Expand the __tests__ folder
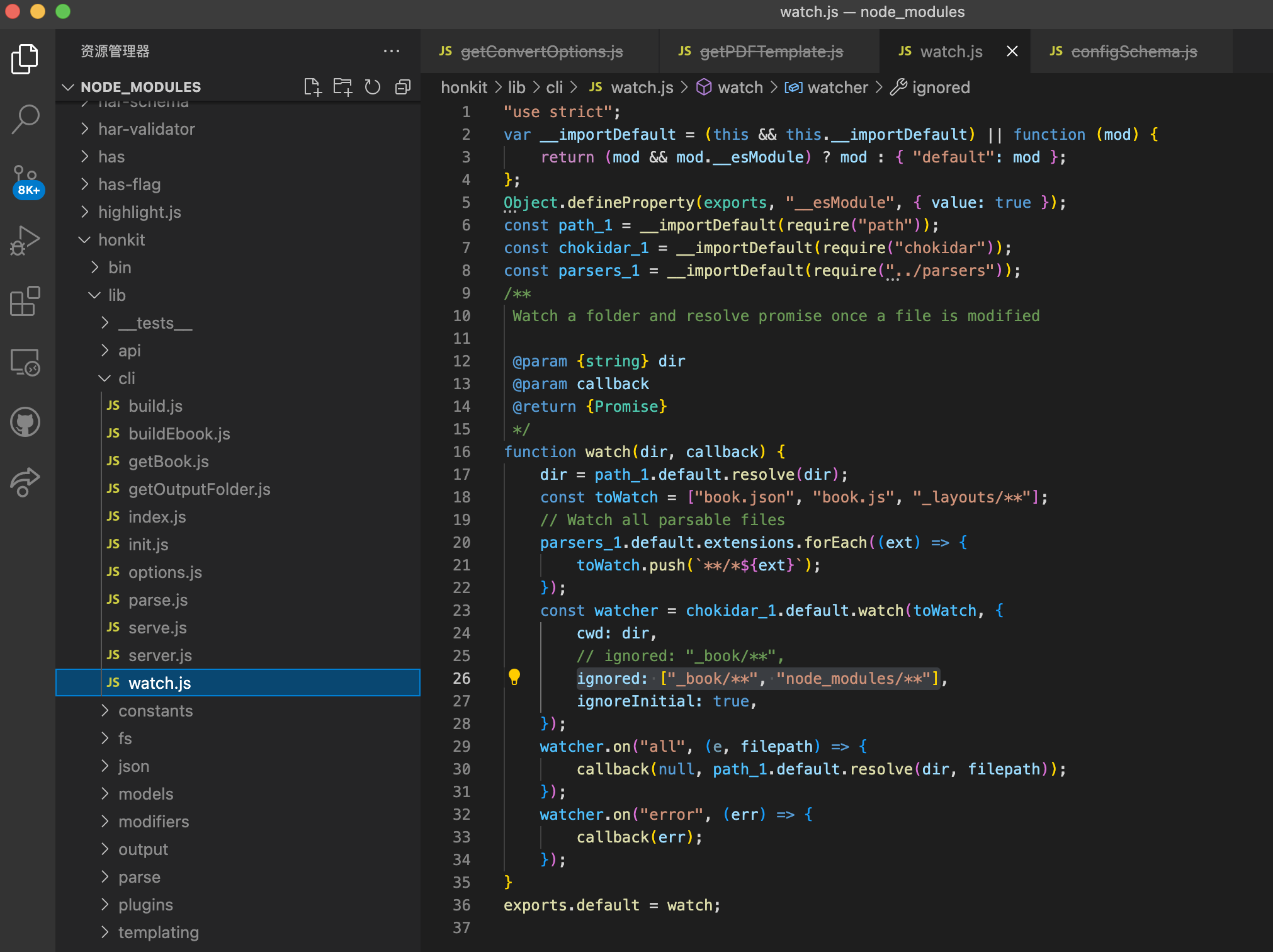 238,323
